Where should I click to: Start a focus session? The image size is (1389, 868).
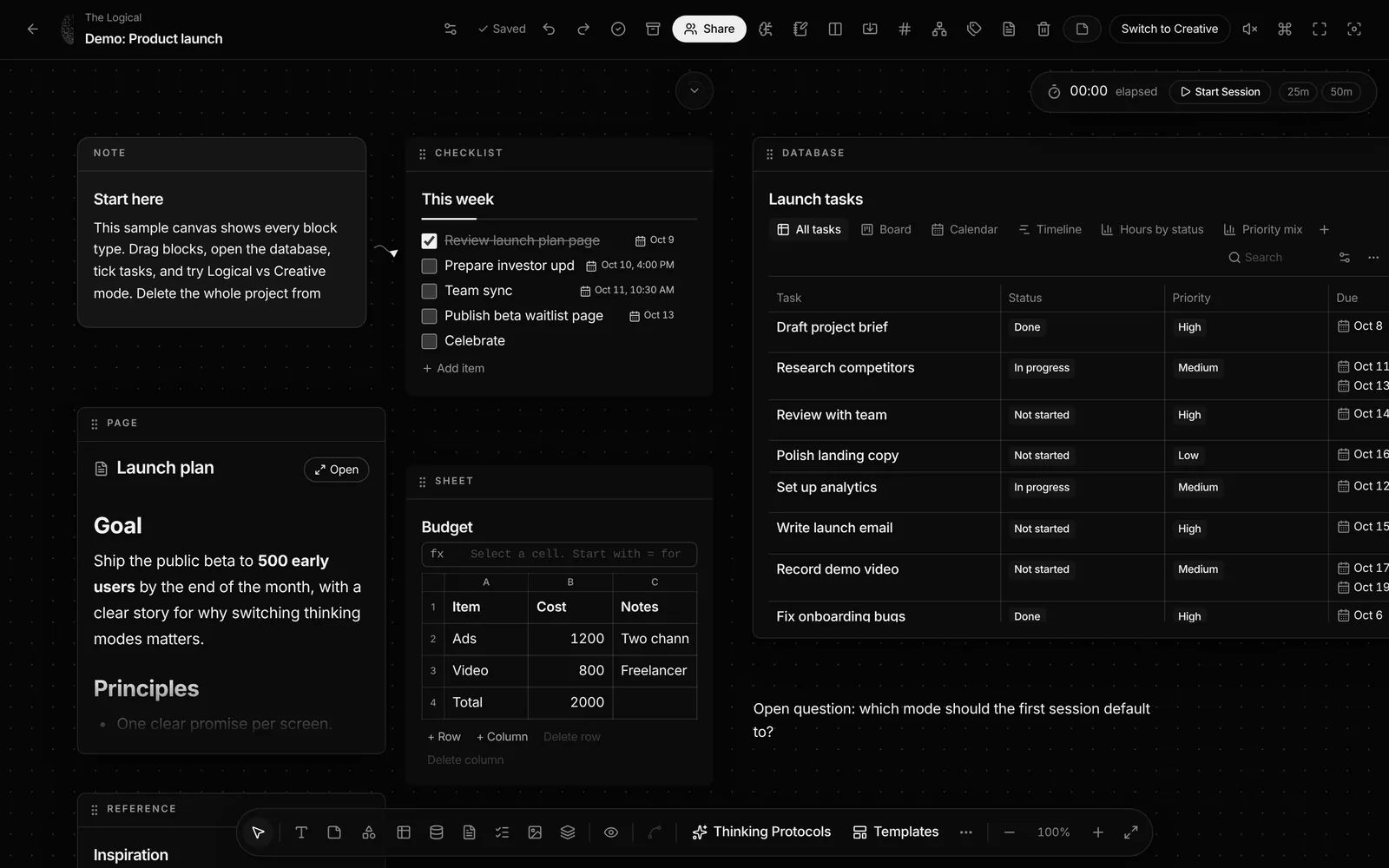[x=1220, y=92]
